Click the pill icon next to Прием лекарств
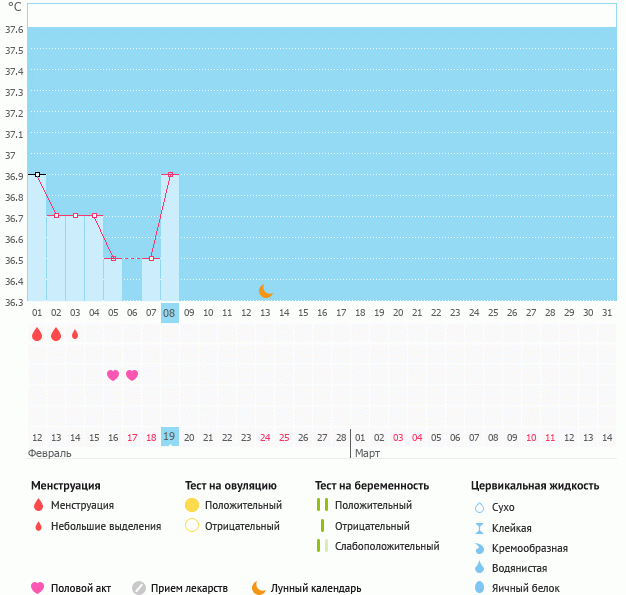The image size is (626, 595). [139, 588]
